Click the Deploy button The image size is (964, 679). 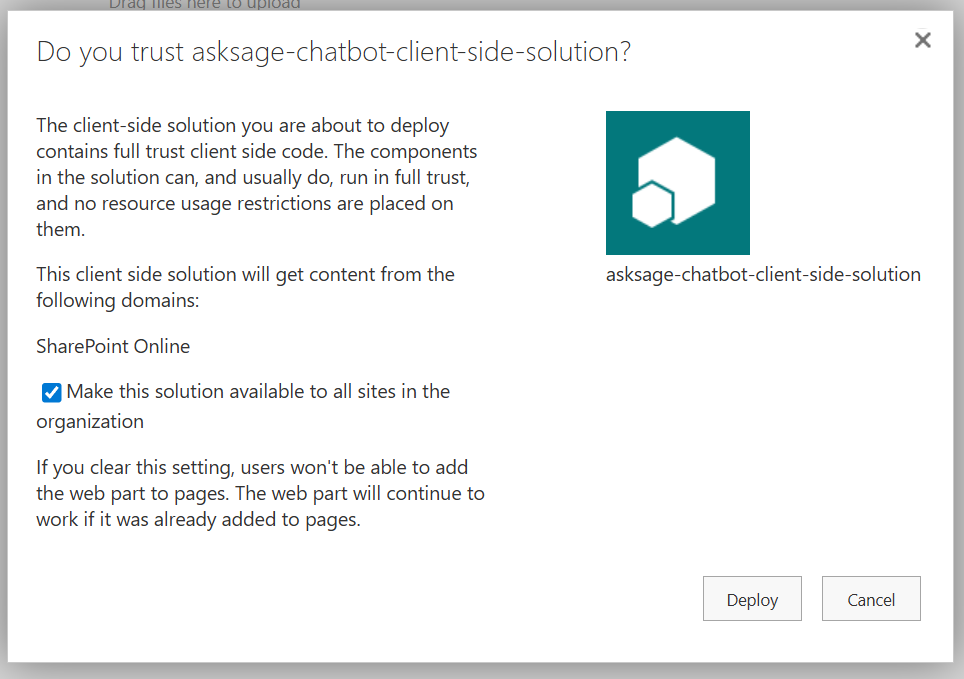click(752, 598)
